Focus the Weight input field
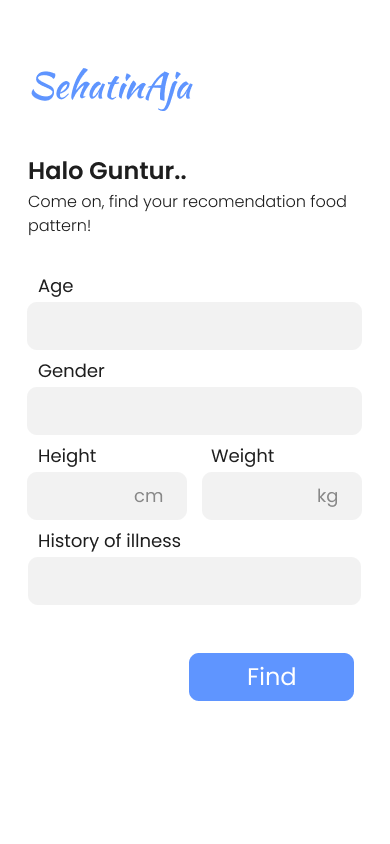 tap(282, 496)
